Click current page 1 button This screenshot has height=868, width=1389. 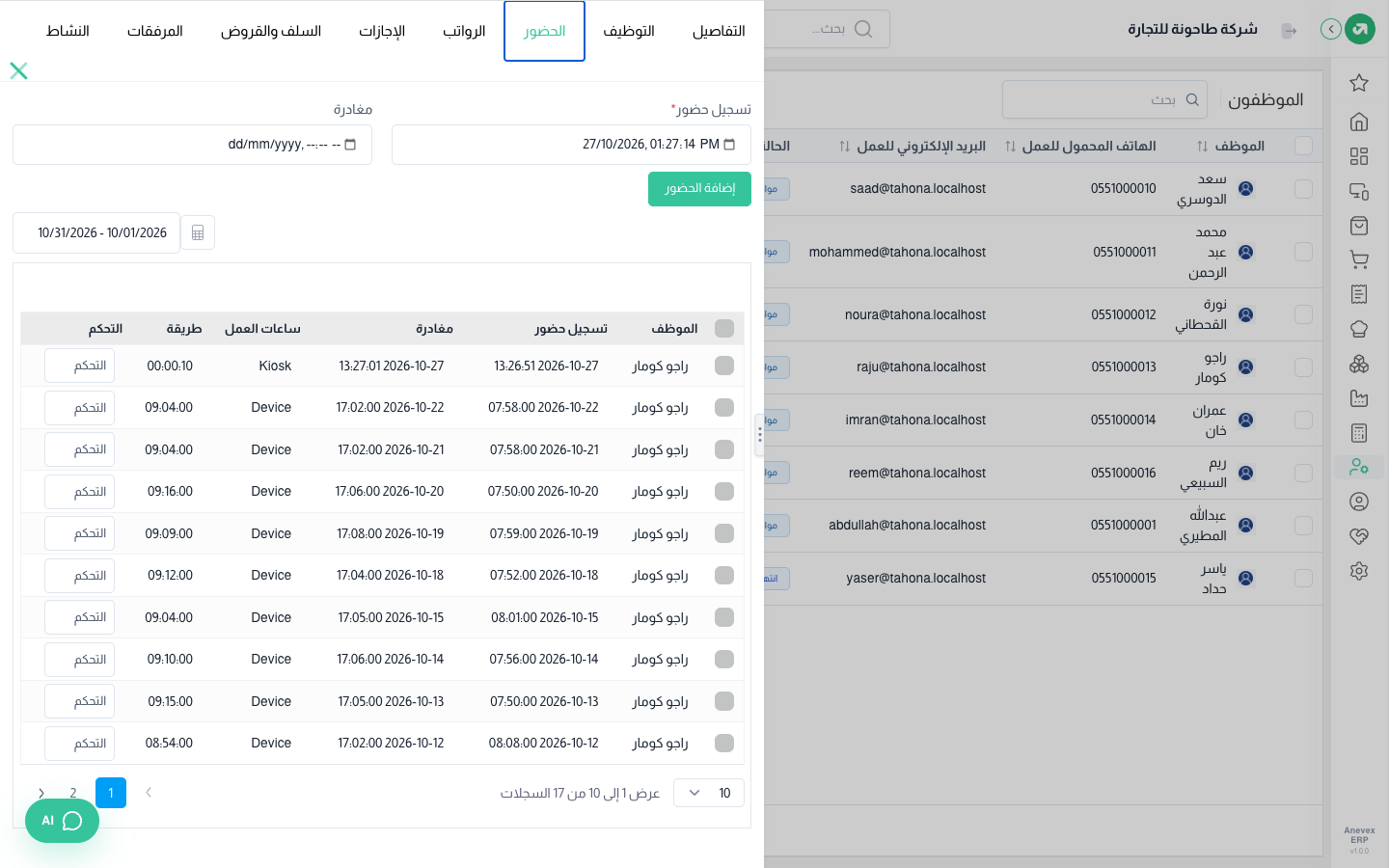pos(111,793)
